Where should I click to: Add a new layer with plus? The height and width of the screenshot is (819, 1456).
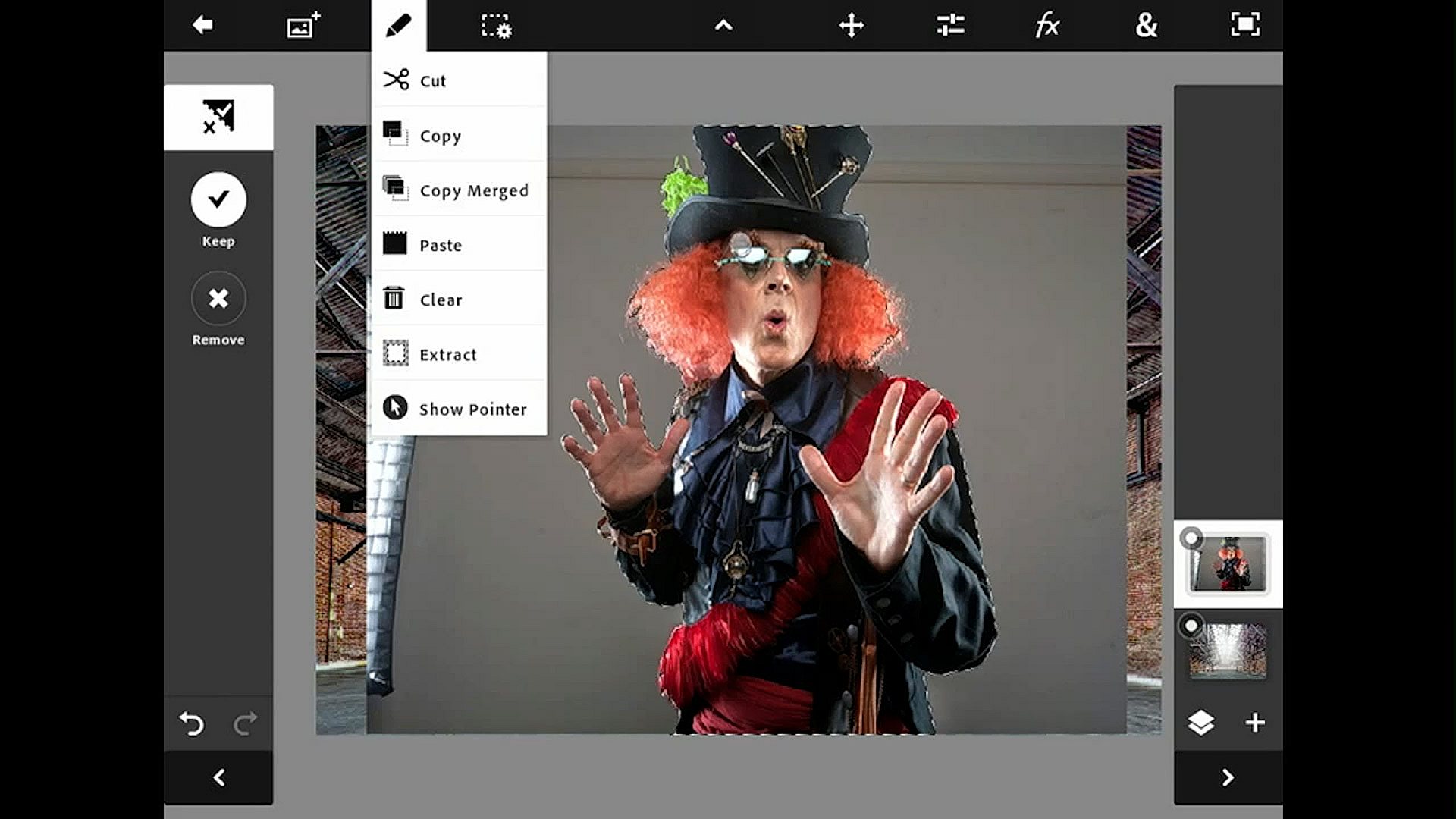pyautogui.click(x=1255, y=723)
